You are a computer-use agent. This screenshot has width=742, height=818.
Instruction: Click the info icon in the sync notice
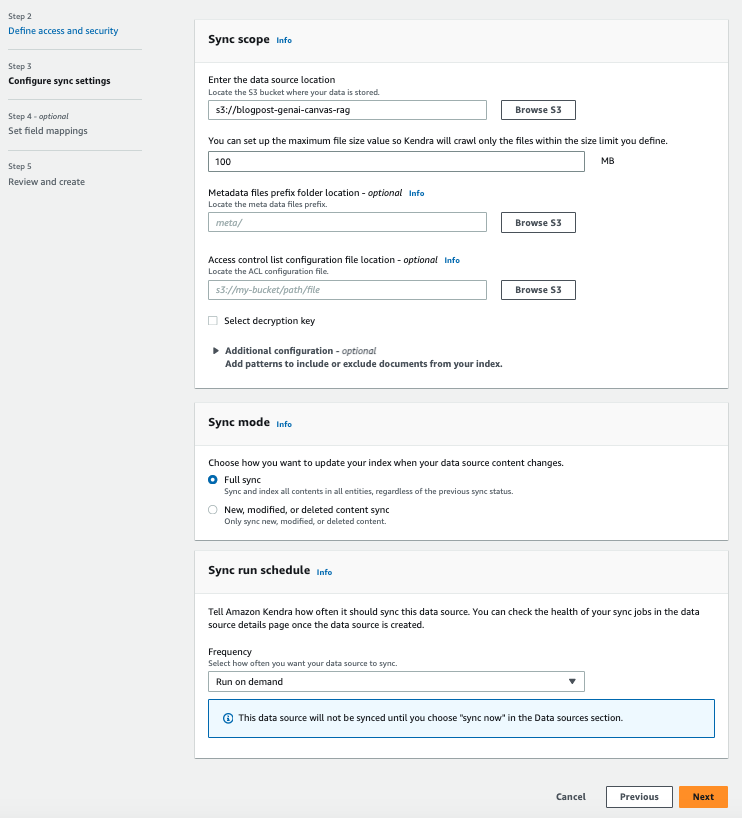(x=227, y=718)
